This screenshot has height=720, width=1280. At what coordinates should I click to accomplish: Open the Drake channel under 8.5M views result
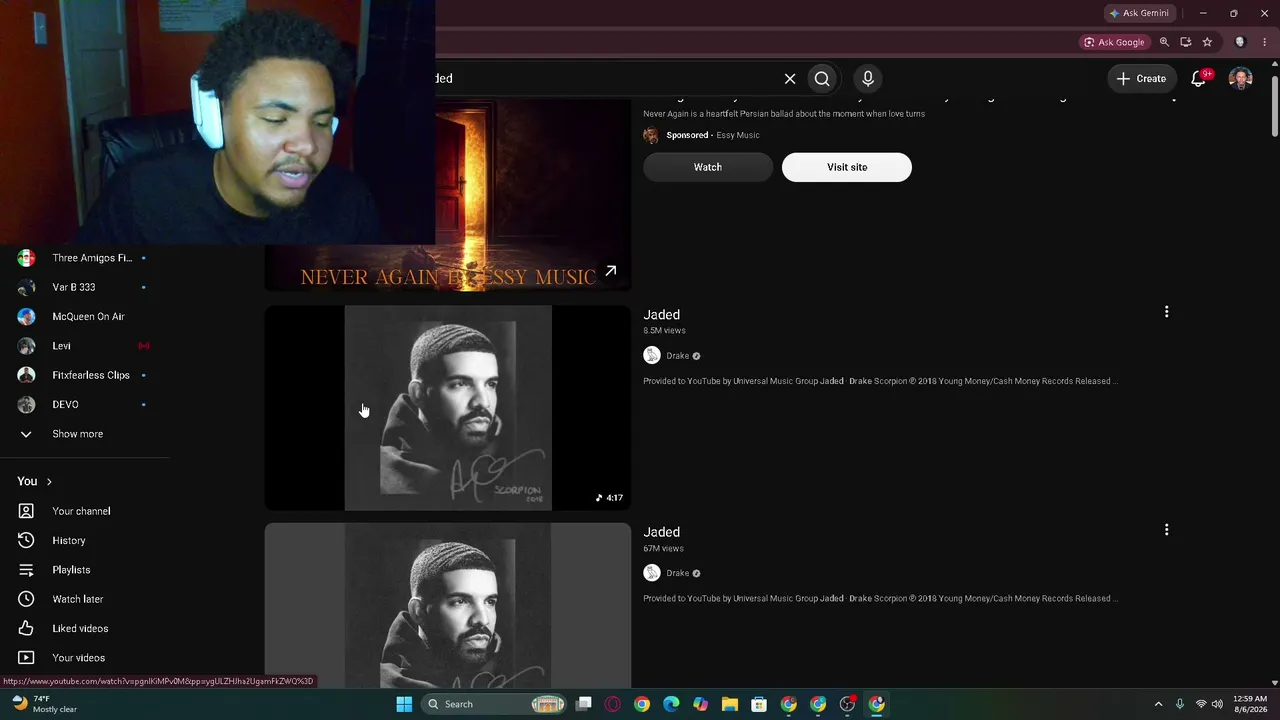(678, 356)
